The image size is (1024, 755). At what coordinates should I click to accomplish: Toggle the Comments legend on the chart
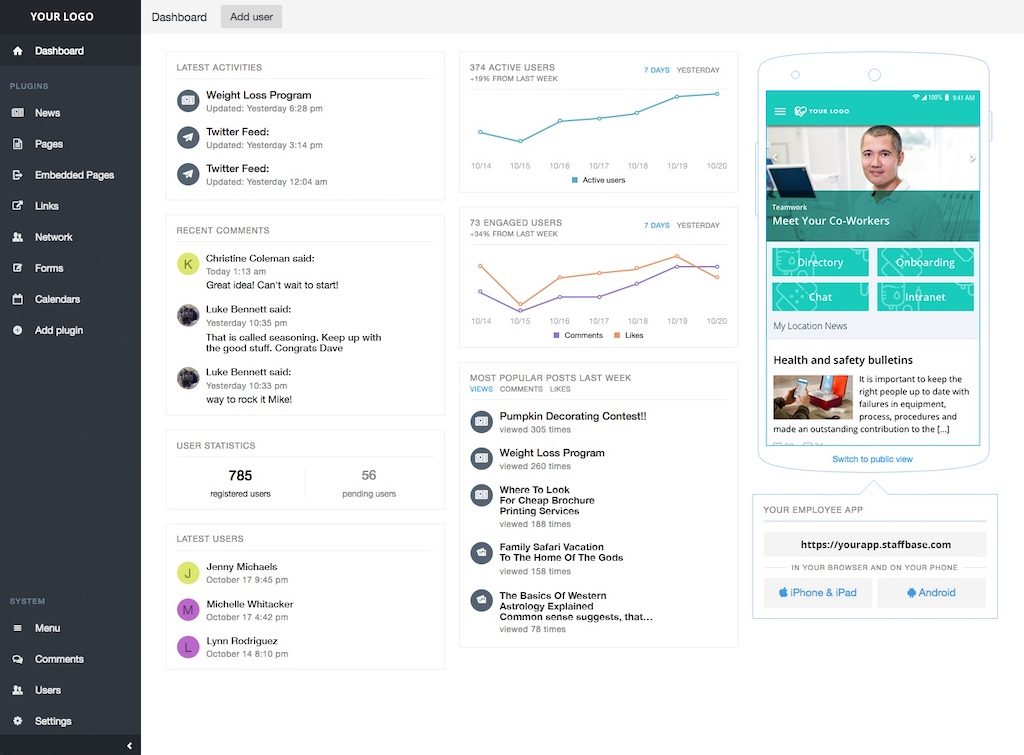click(x=581, y=334)
